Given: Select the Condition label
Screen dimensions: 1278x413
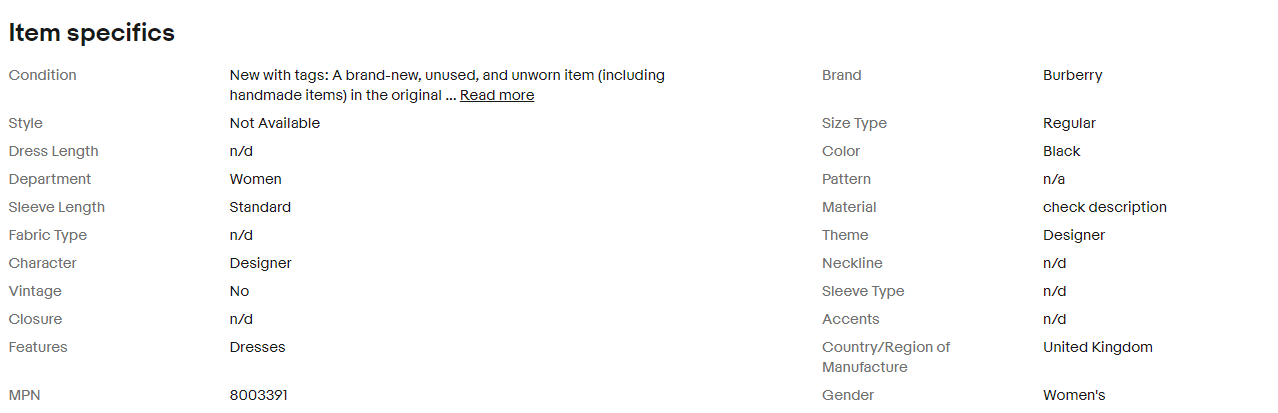Looking at the screenshot, I should click(42, 75).
